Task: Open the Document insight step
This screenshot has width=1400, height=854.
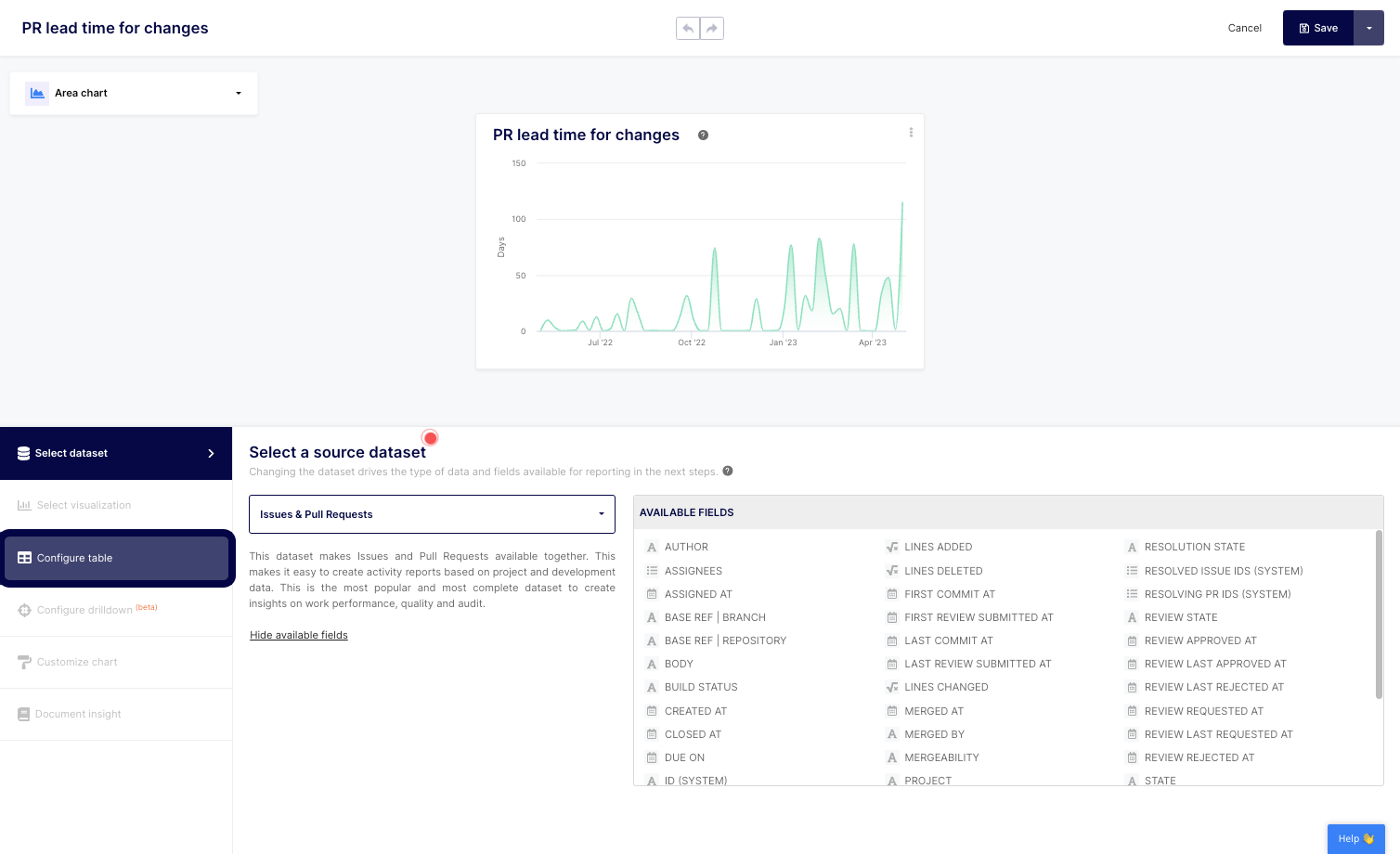Action: [78, 714]
